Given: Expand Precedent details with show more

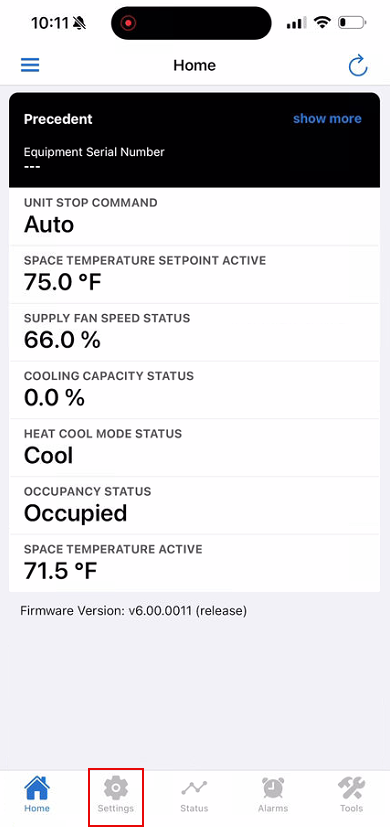Looking at the screenshot, I should pyautogui.click(x=327, y=119).
